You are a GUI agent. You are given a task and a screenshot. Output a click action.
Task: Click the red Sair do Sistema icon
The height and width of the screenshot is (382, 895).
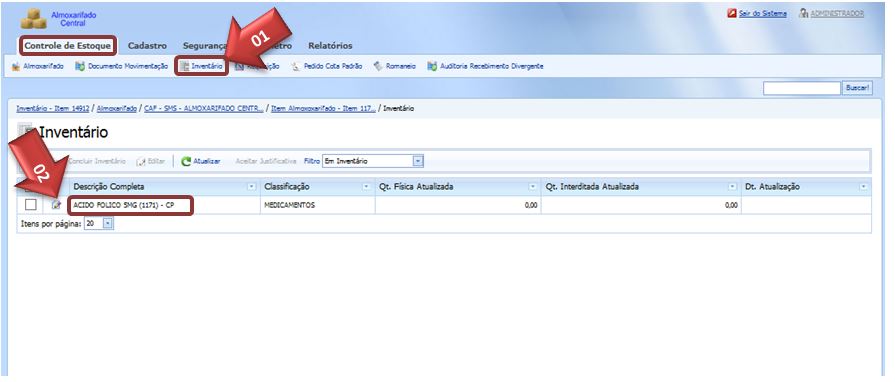pyautogui.click(x=731, y=13)
